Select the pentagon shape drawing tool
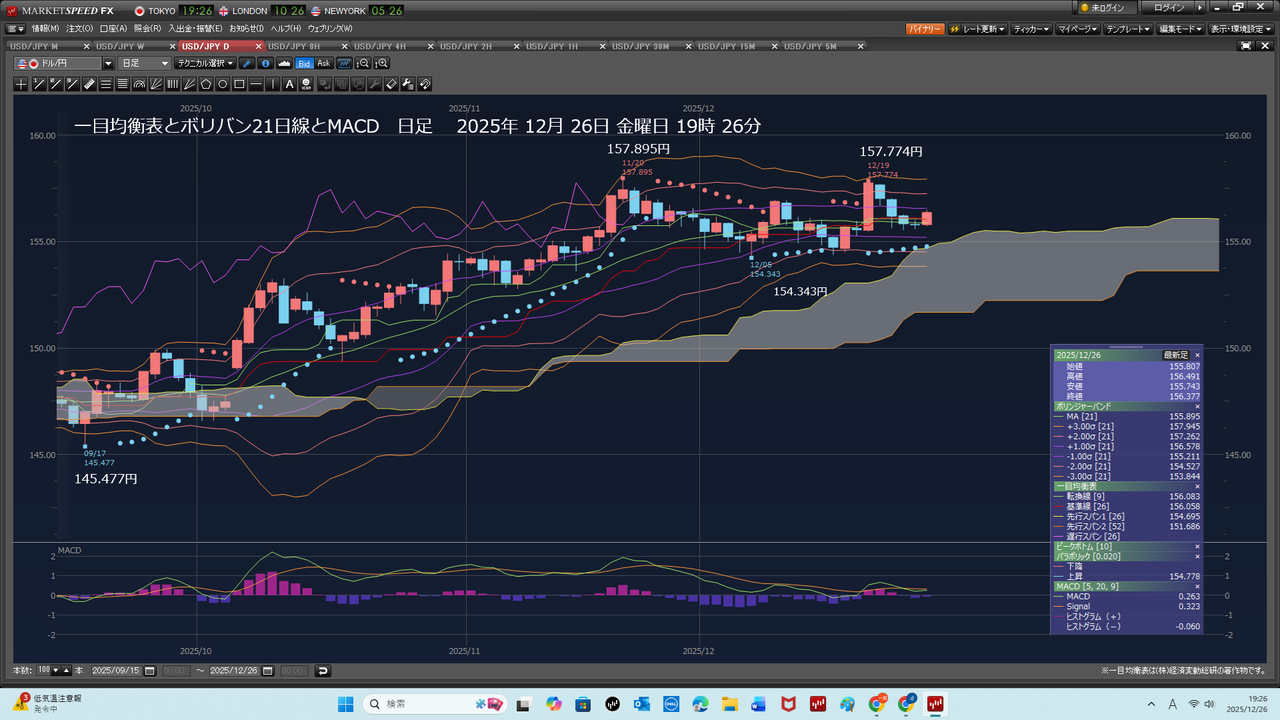 [206, 84]
